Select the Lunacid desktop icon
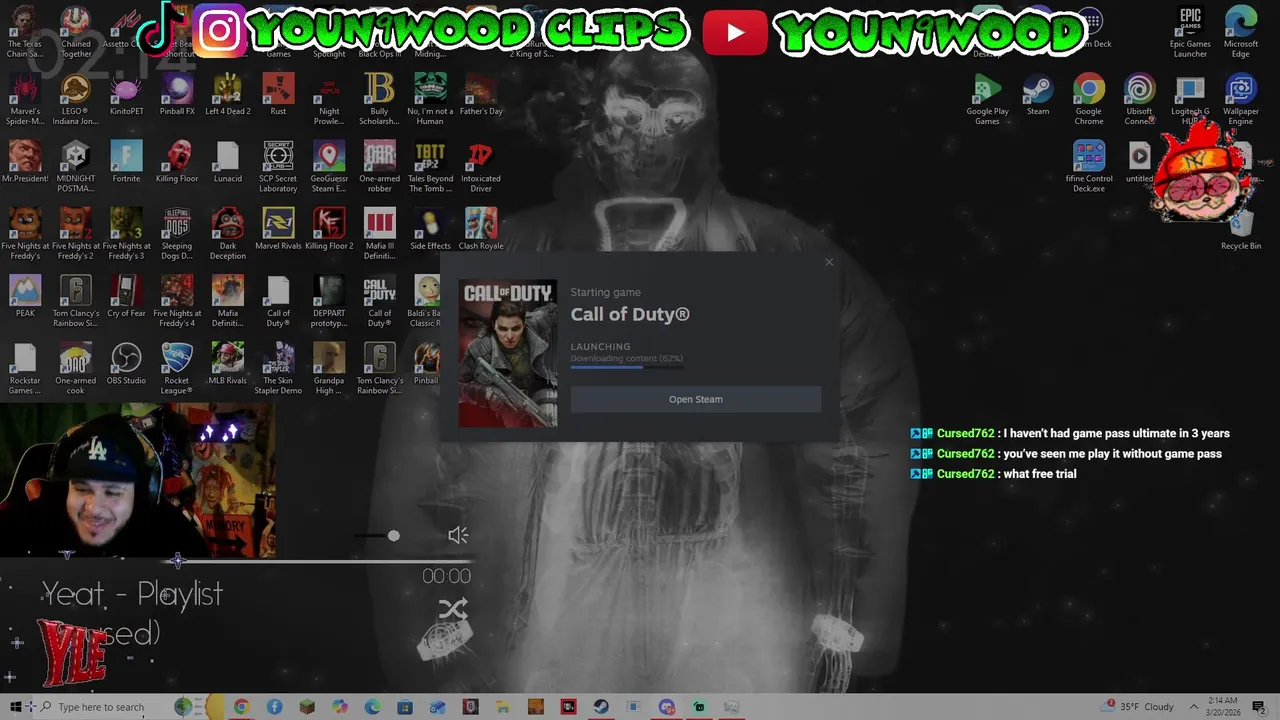Image resolution: width=1280 pixels, height=720 pixels. tap(227, 162)
